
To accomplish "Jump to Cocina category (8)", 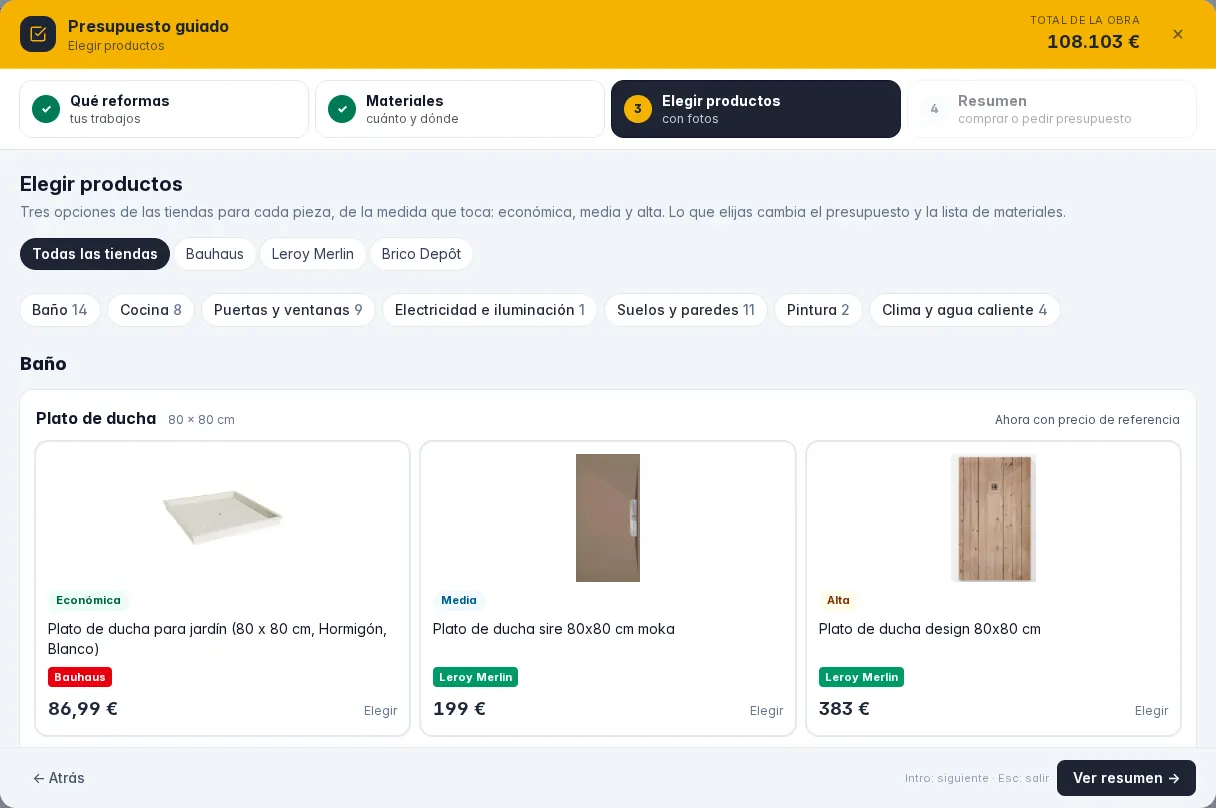I will (x=151, y=310).
